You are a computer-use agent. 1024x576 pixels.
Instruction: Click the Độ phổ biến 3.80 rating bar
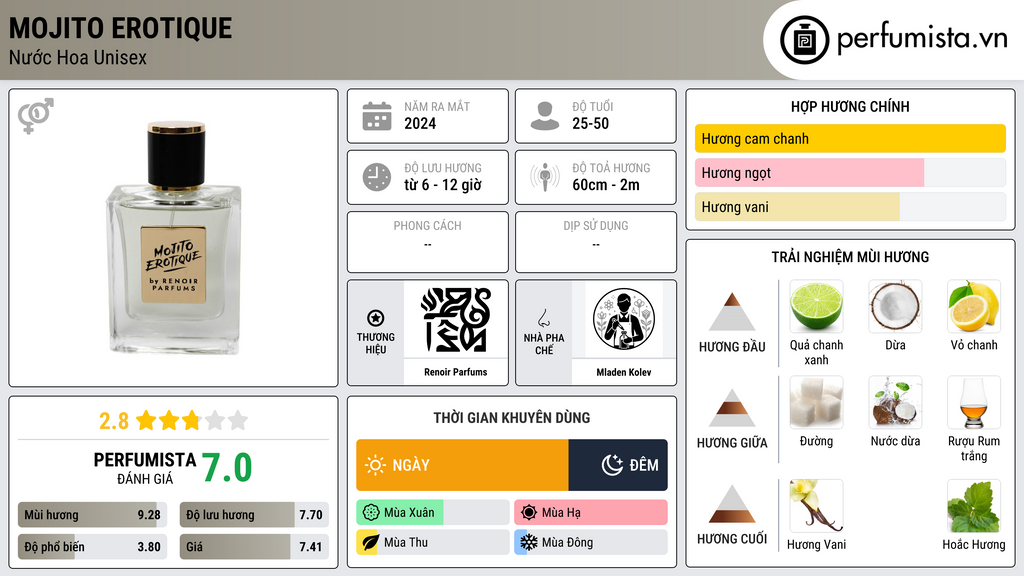[x=93, y=547]
